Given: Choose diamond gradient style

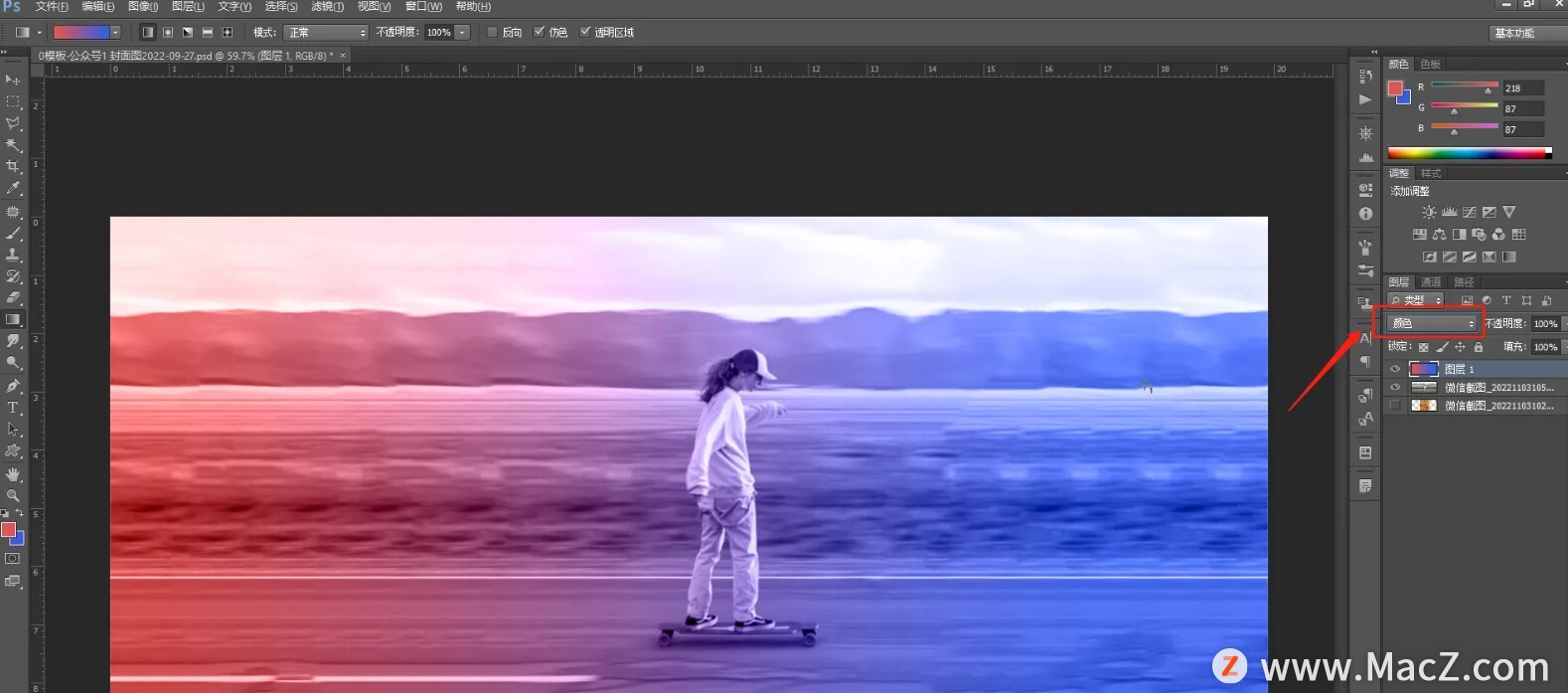Looking at the screenshot, I should click(227, 32).
